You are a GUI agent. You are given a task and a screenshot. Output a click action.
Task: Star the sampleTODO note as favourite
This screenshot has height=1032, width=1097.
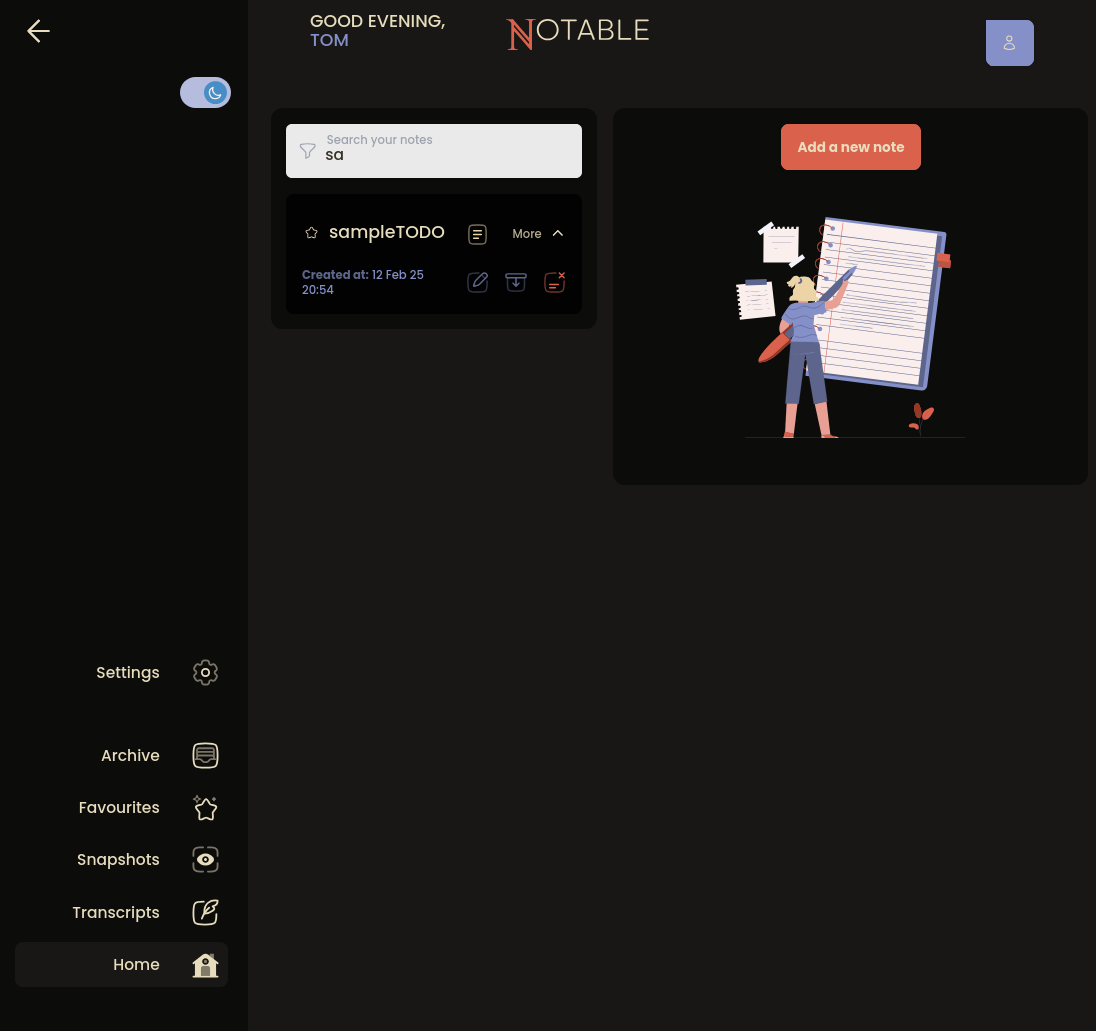click(311, 233)
